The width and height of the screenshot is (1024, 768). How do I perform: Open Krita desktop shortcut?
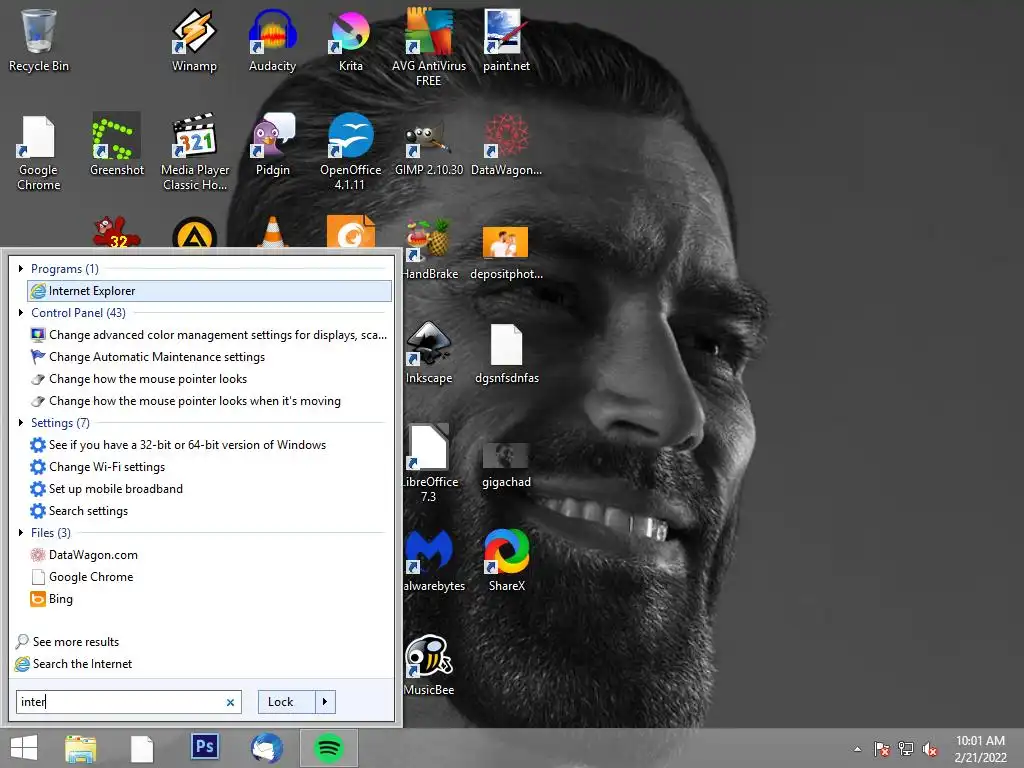tap(351, 40)
